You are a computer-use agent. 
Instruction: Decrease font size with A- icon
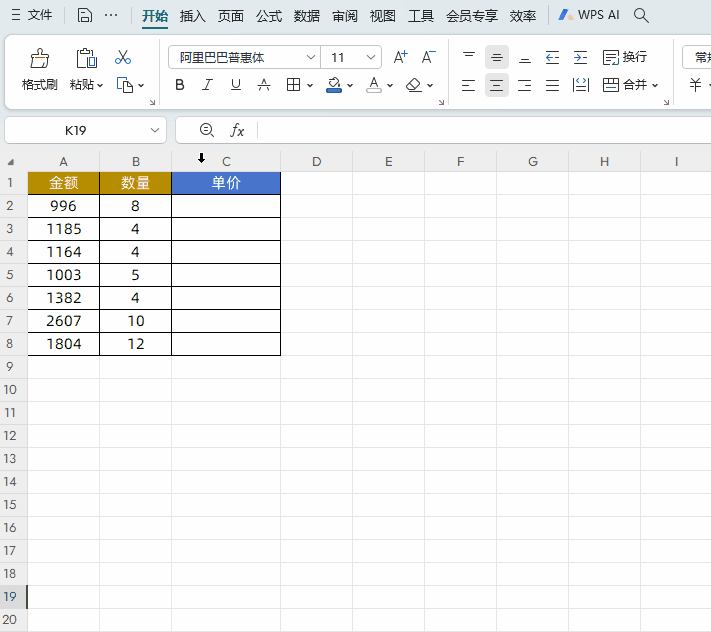428,57
